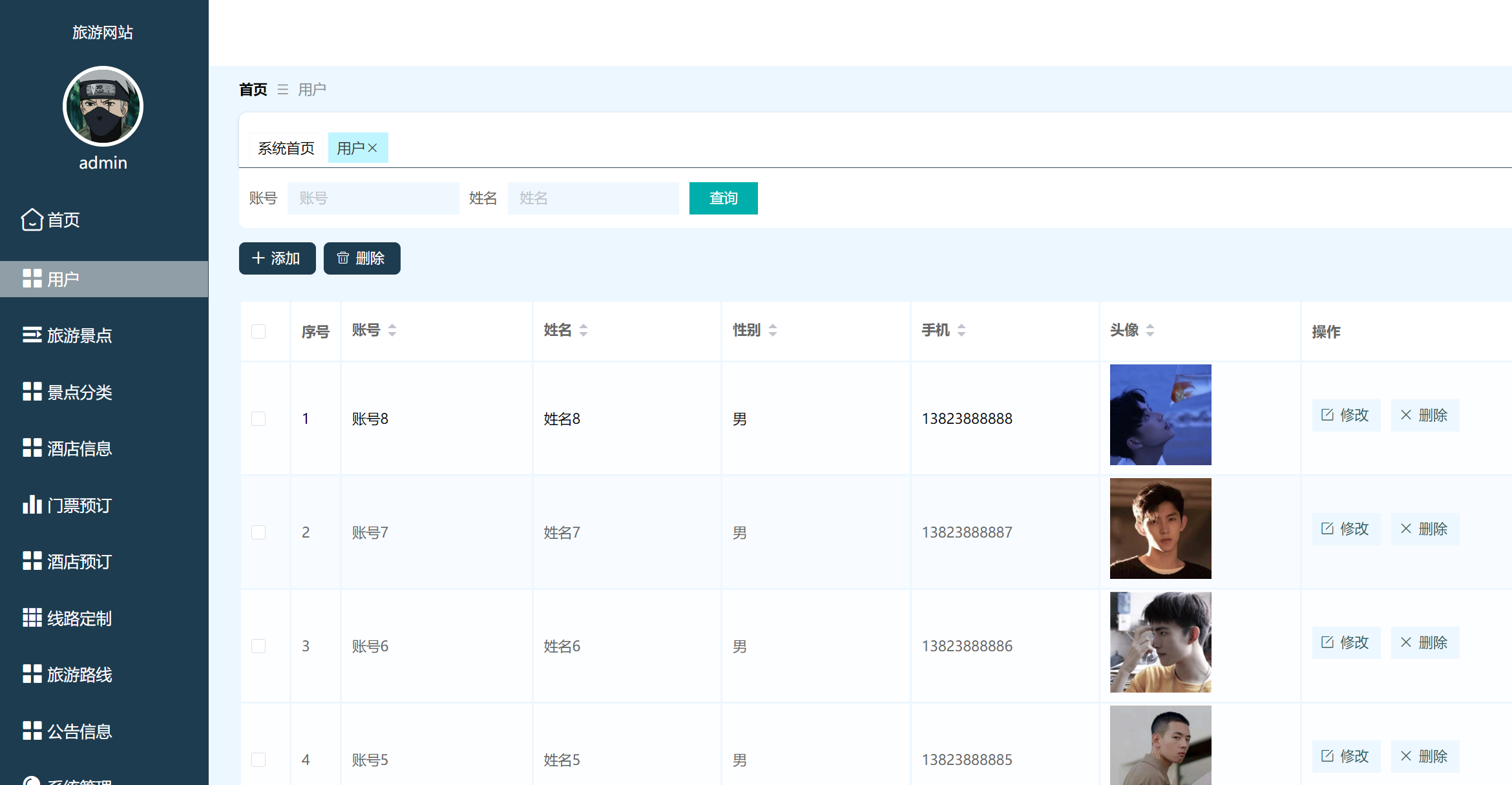Click the grid icon for 公告信息

[32, 731]
